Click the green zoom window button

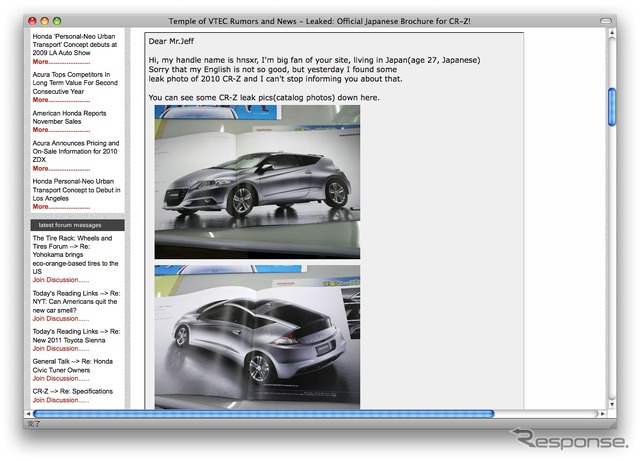point(57,21)
